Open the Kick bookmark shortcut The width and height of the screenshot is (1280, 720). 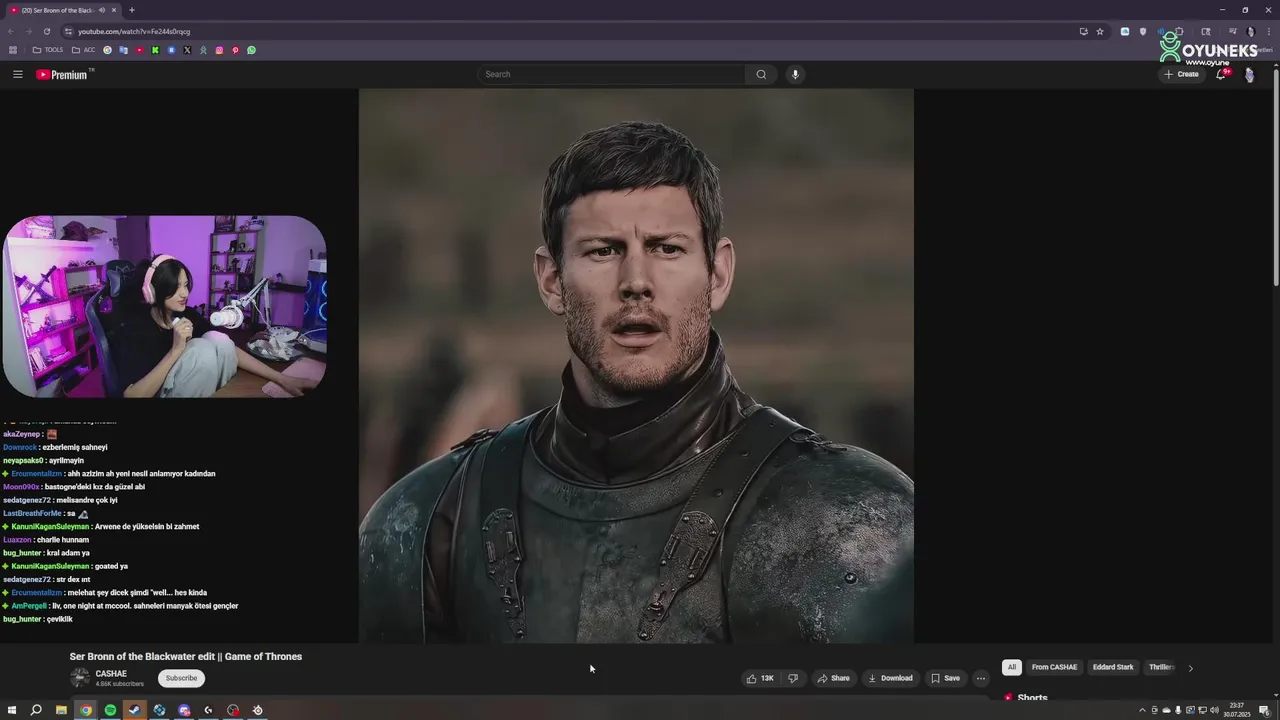click(x=155, y=50)
